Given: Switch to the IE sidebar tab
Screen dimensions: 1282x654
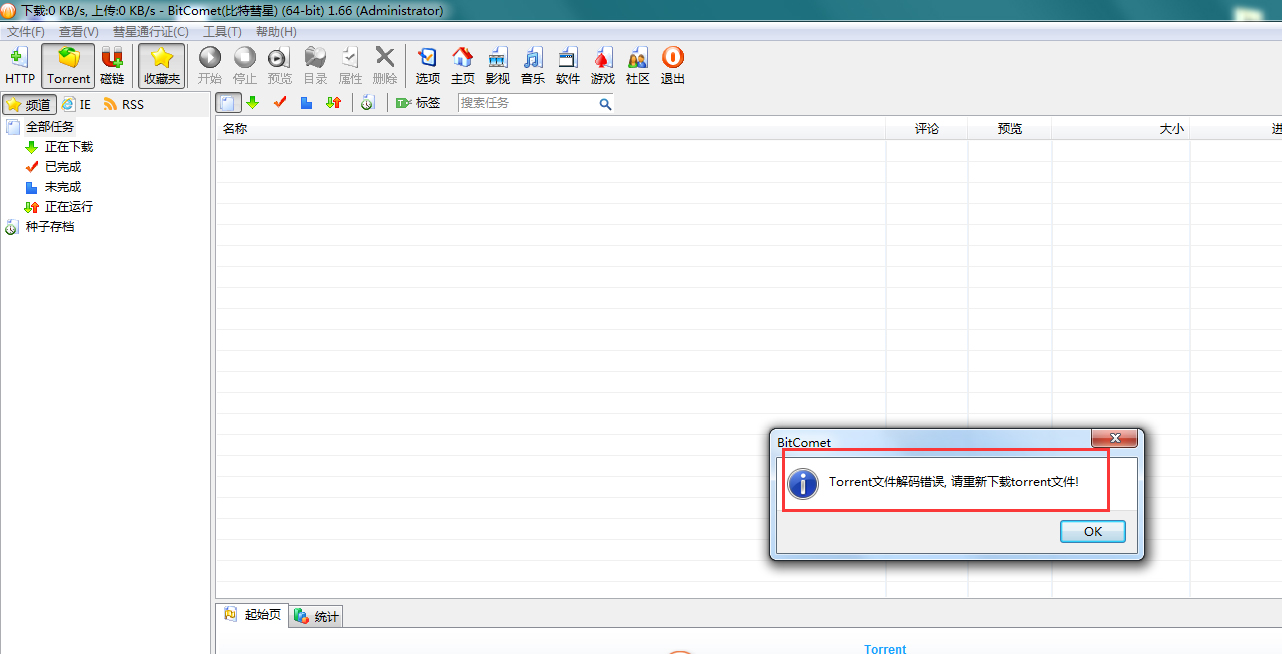Looking at the screenshot, I should 76,104.
